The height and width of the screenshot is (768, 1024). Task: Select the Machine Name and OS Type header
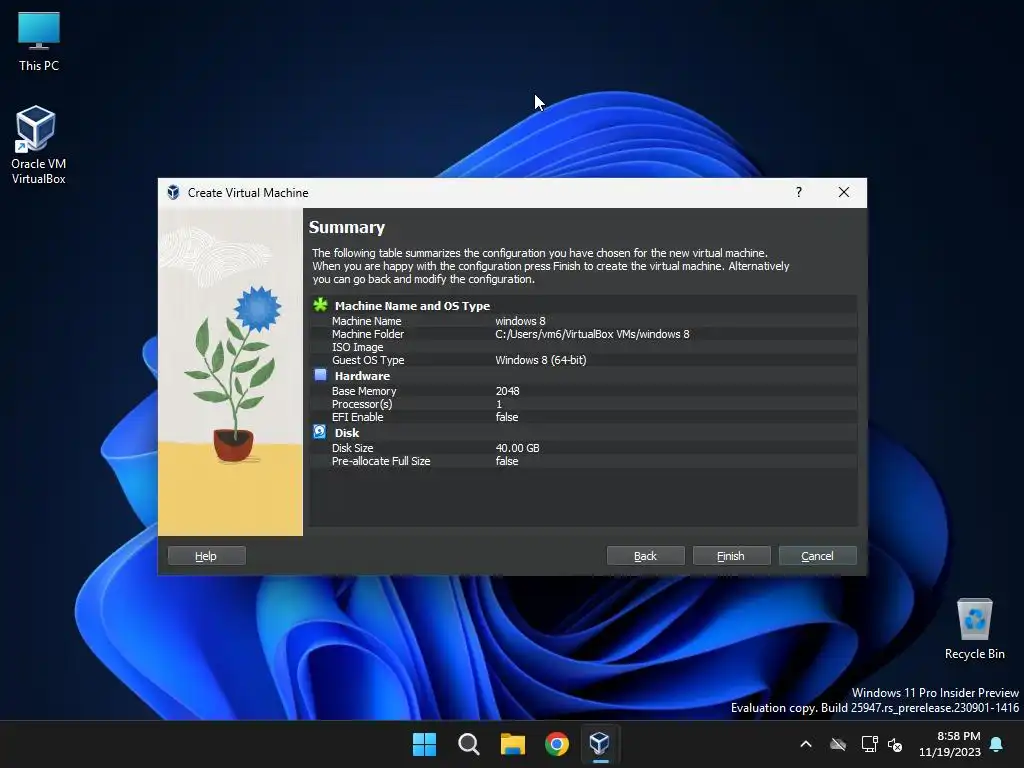tap(583, 306)
